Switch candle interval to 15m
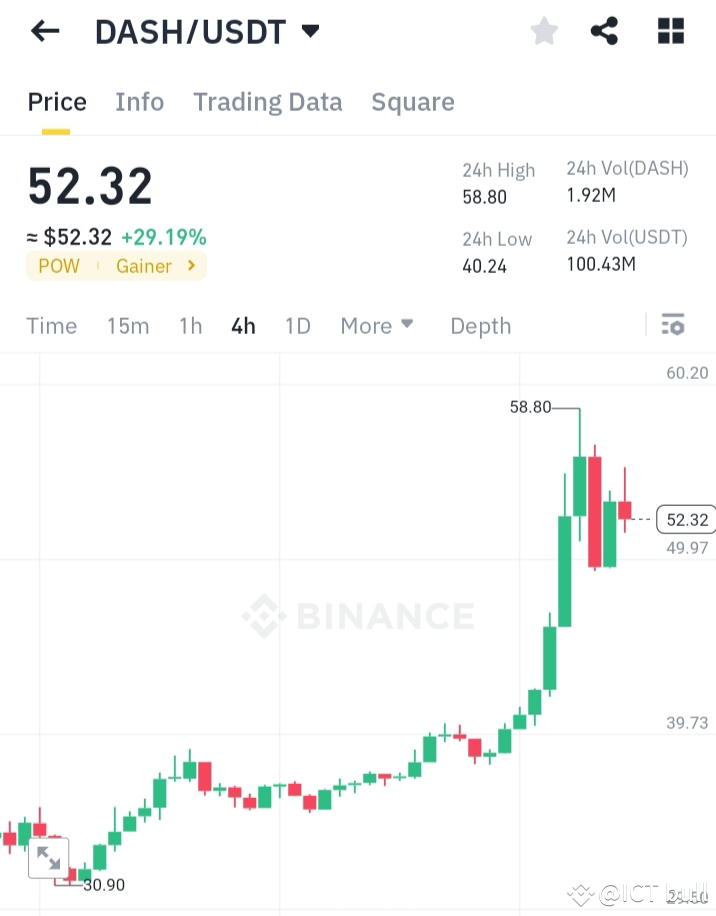This screenshot has width=716, height=916. (128, 326)
